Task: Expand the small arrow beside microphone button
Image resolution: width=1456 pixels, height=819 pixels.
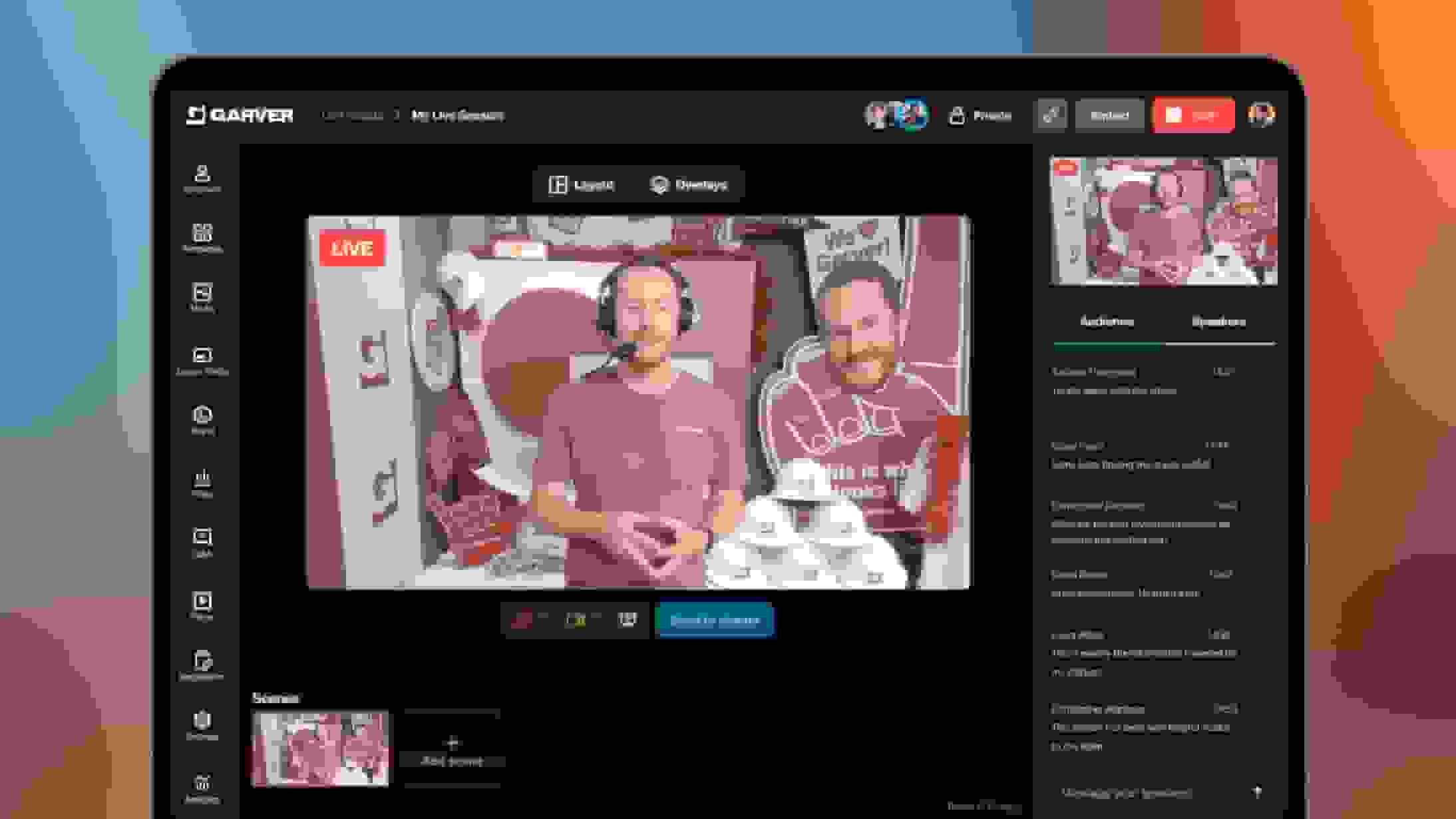Action: pos(543,617)
